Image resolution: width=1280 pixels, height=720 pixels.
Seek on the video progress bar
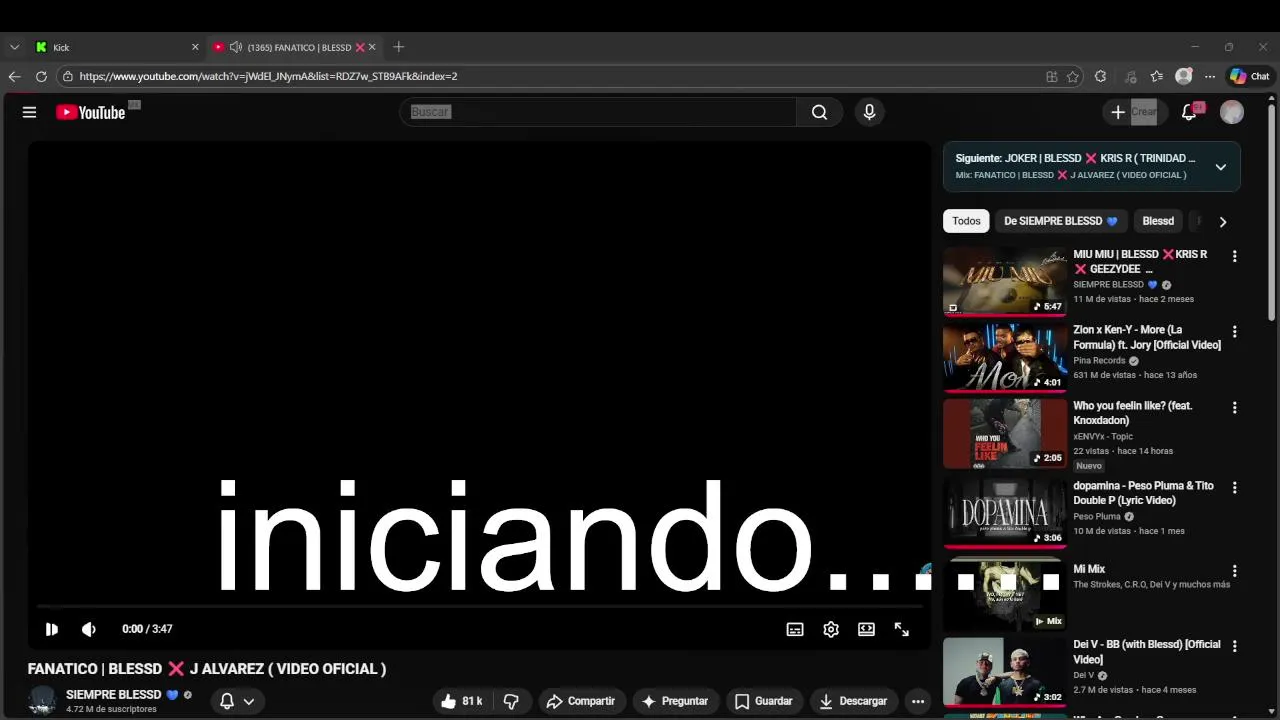coord(480,606)
